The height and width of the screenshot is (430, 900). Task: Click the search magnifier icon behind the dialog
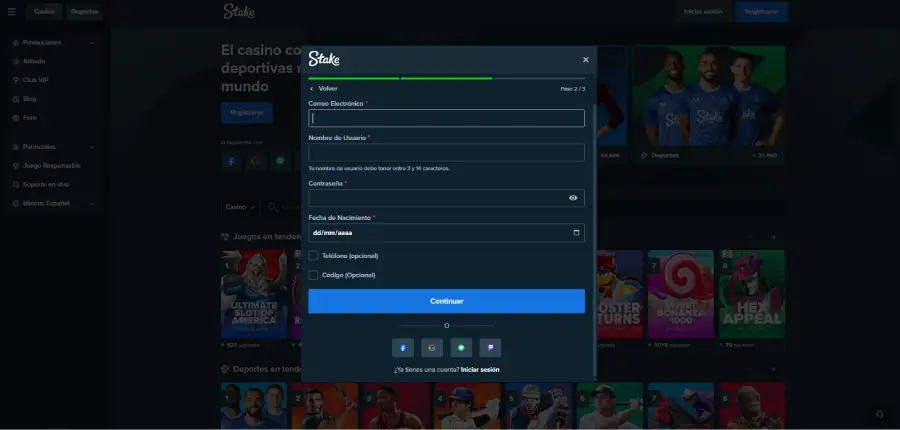pyautogui.click(x=273, y=207)
